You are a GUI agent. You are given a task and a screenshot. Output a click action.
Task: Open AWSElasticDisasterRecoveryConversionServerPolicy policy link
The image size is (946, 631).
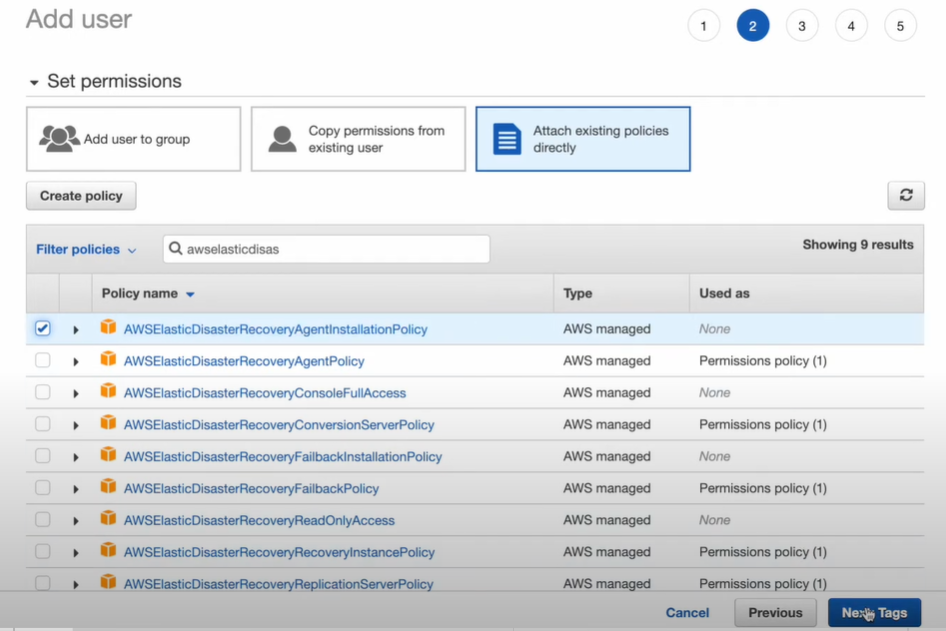279,425
